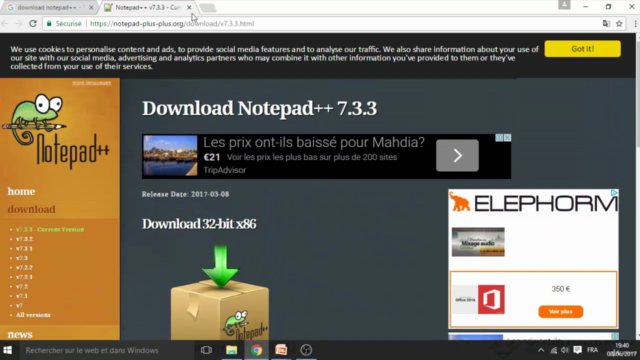640x360 pixels.
Task: Click the TripAdvisor ad arrow button
Action: click(x=457, y=156)
